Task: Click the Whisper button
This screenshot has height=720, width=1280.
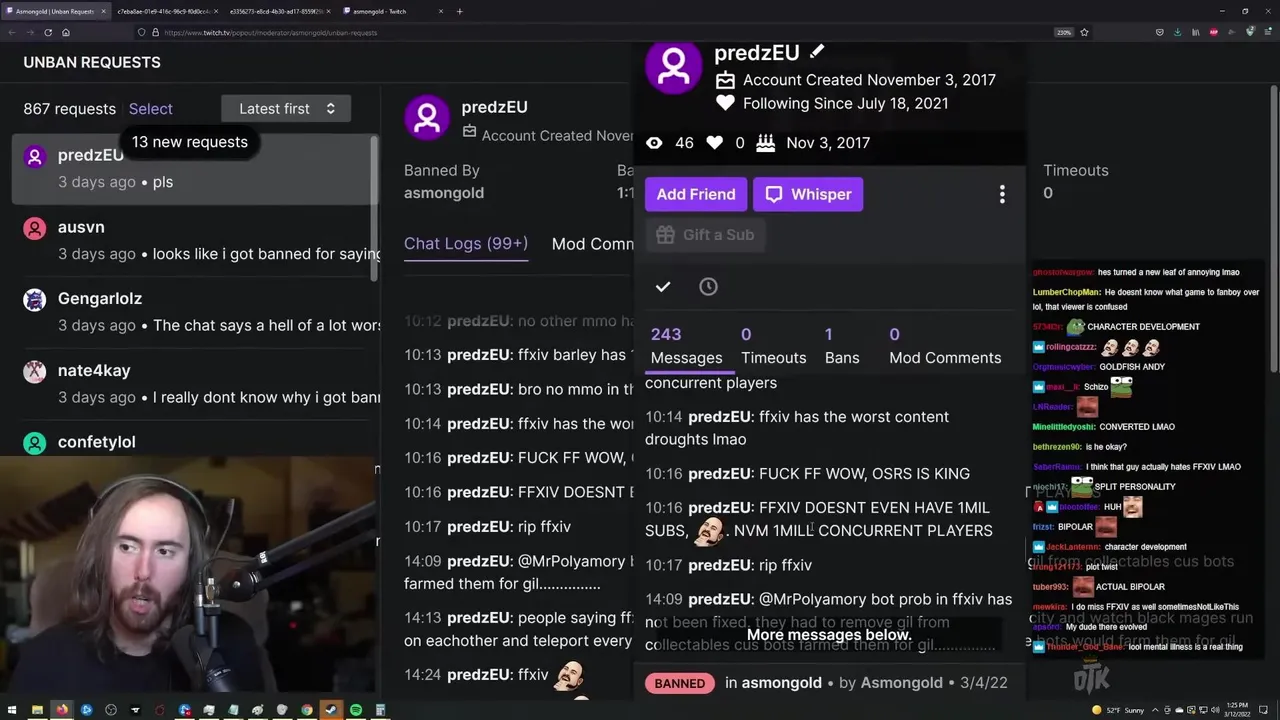Action: click(808, 194)
